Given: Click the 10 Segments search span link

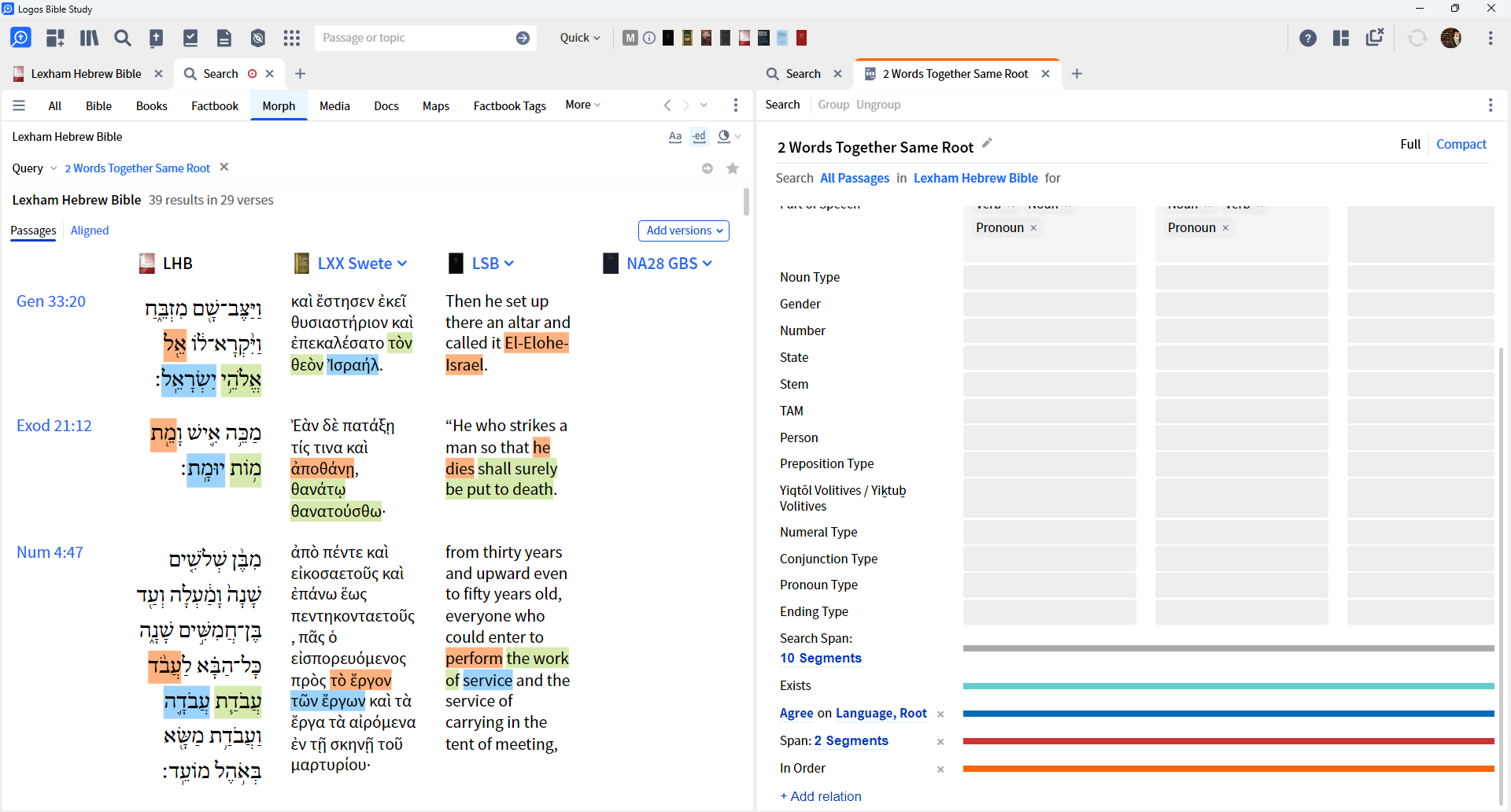Looking at the screenshot, I should (821, 659).
